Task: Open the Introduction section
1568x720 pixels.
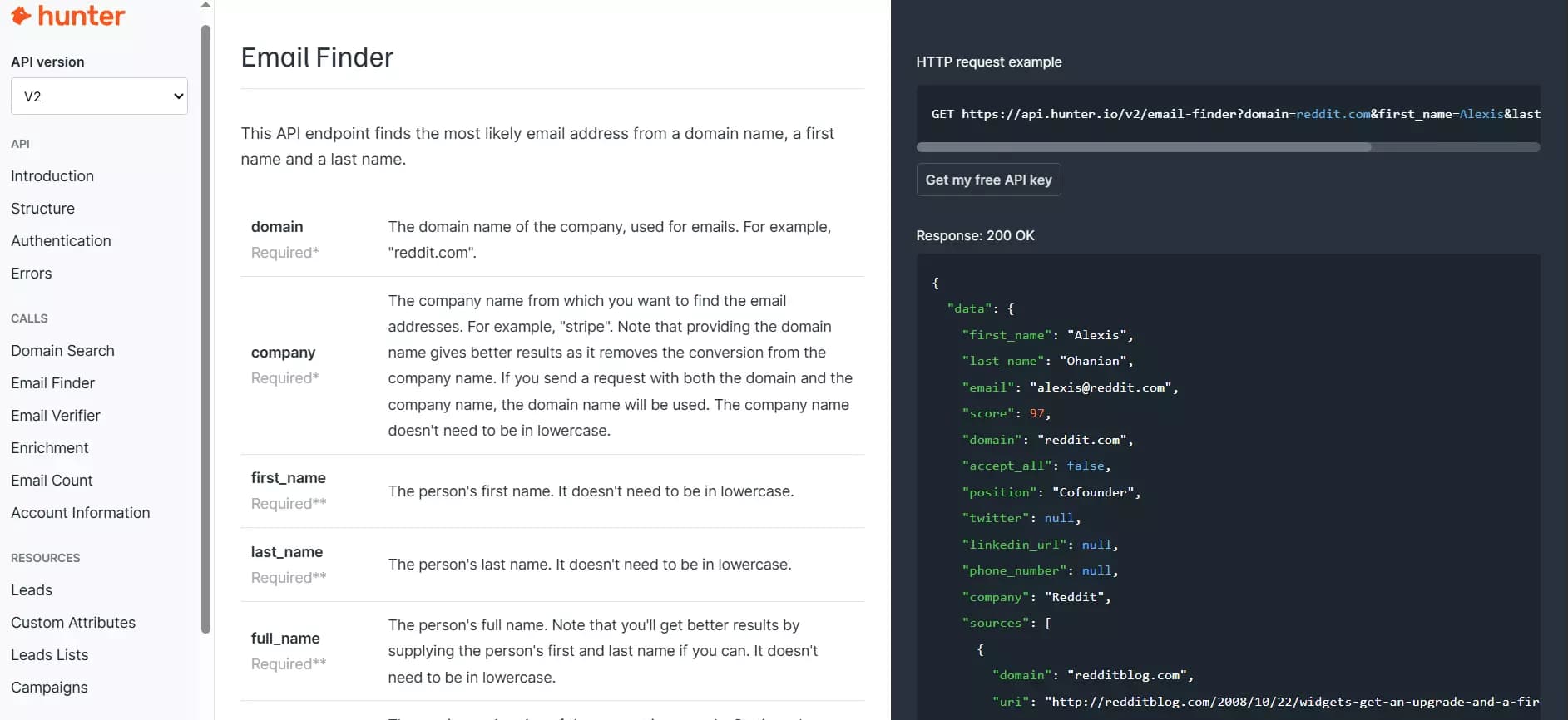Action: (52, 176)
